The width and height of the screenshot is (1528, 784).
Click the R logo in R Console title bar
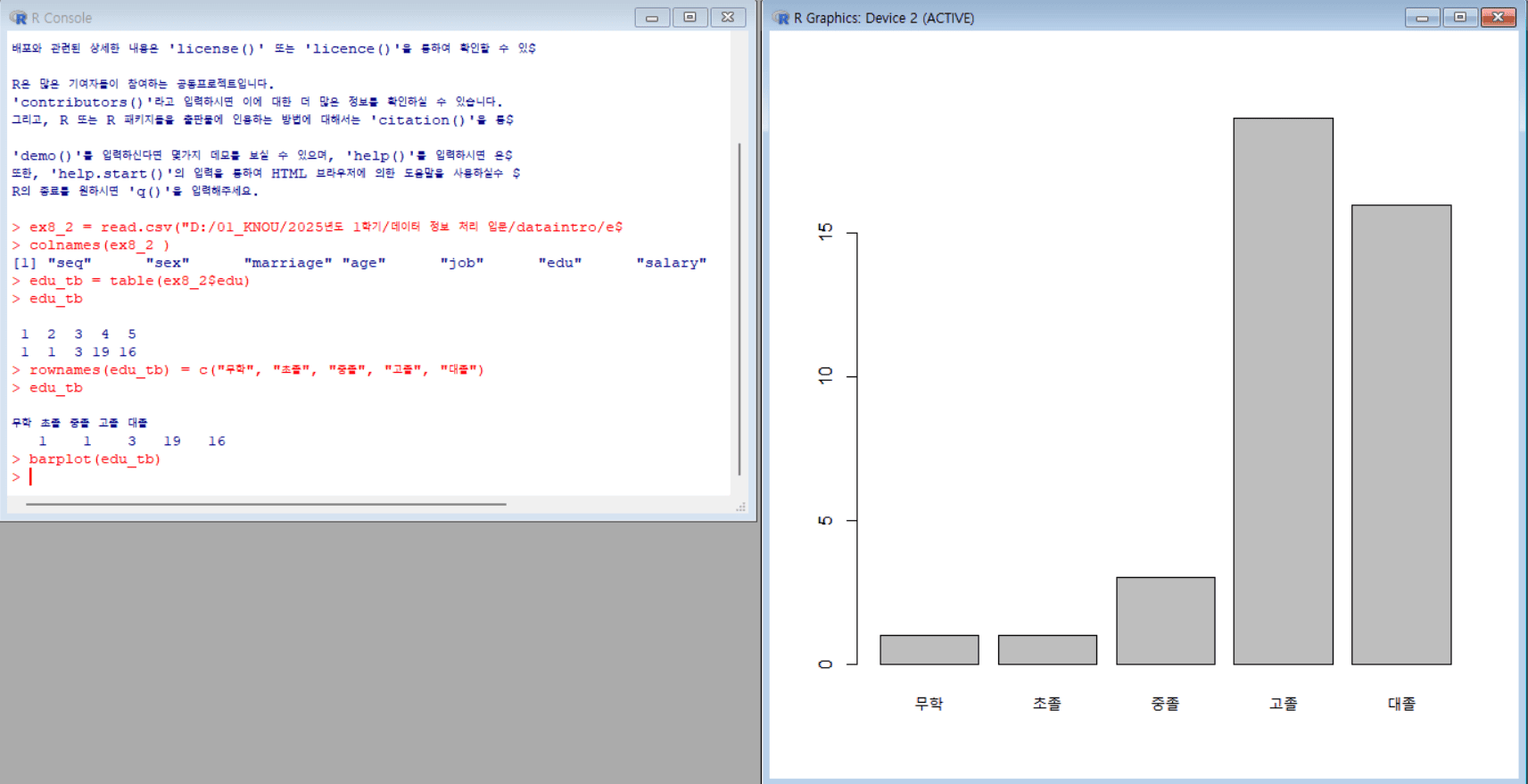click(x=19, y=18)
